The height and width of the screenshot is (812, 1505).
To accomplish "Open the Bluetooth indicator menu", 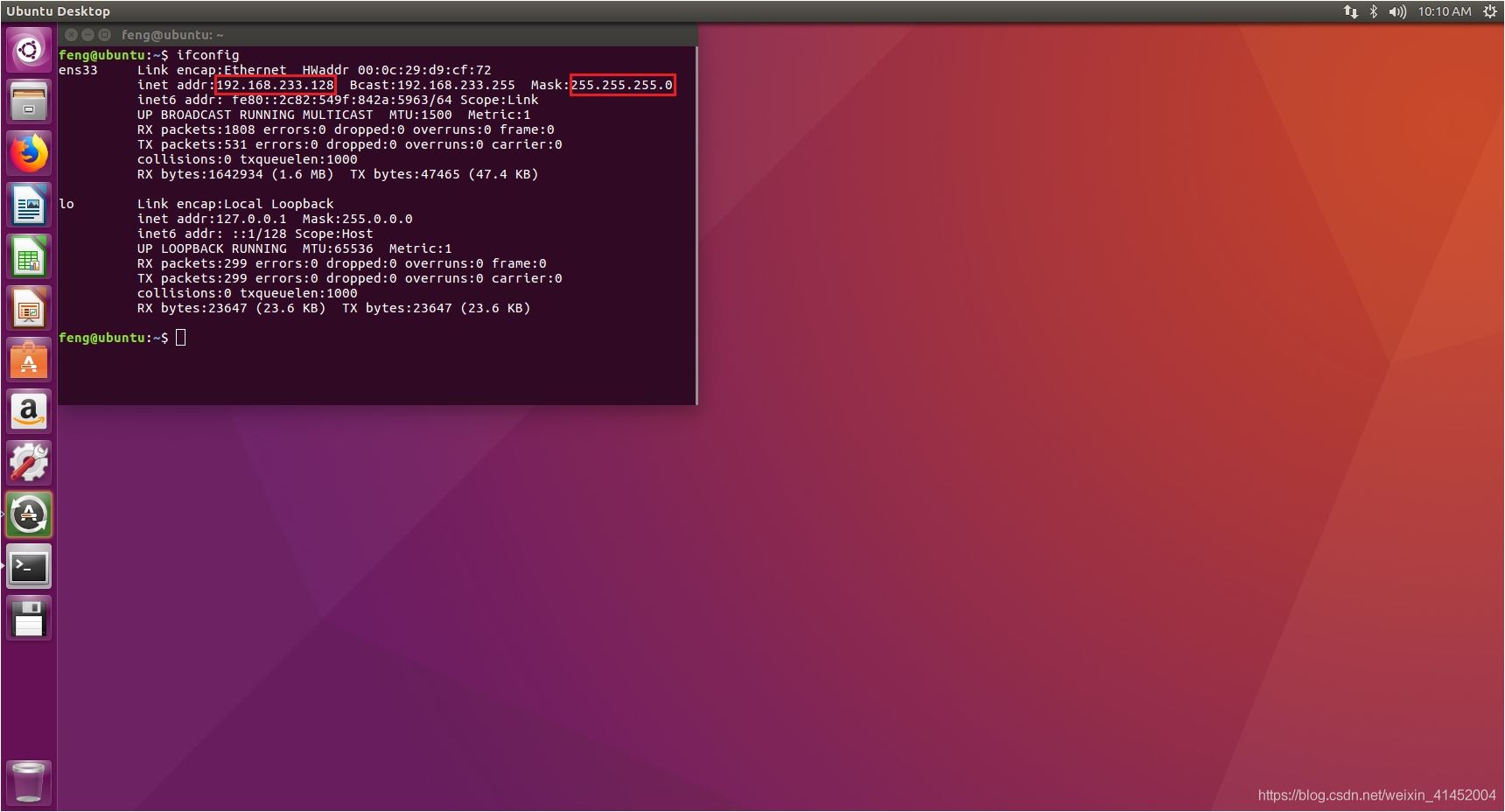I will 1374,11.
